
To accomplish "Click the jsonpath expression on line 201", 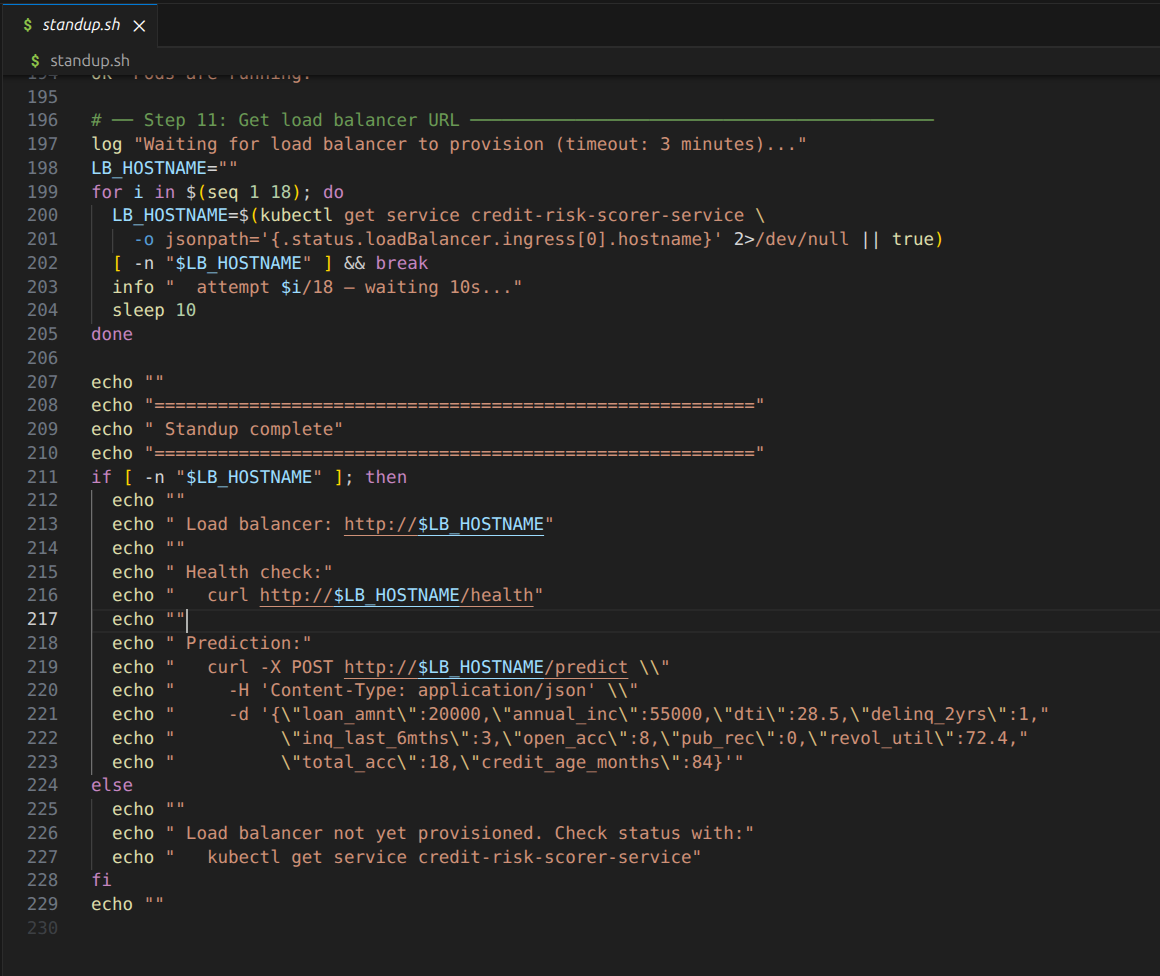I will click(443, 239).
